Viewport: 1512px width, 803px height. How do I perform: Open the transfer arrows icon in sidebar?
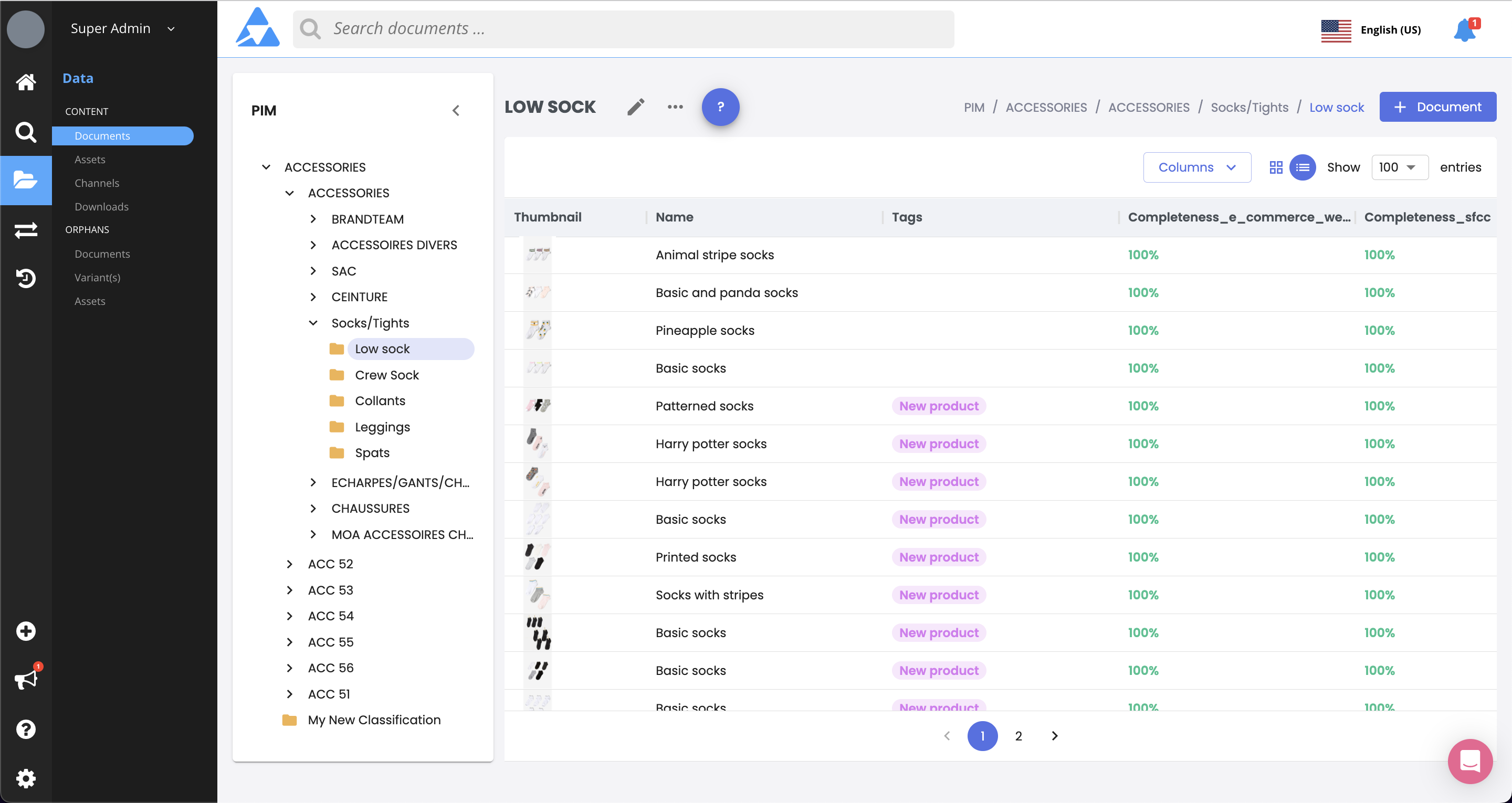(26, 230)
